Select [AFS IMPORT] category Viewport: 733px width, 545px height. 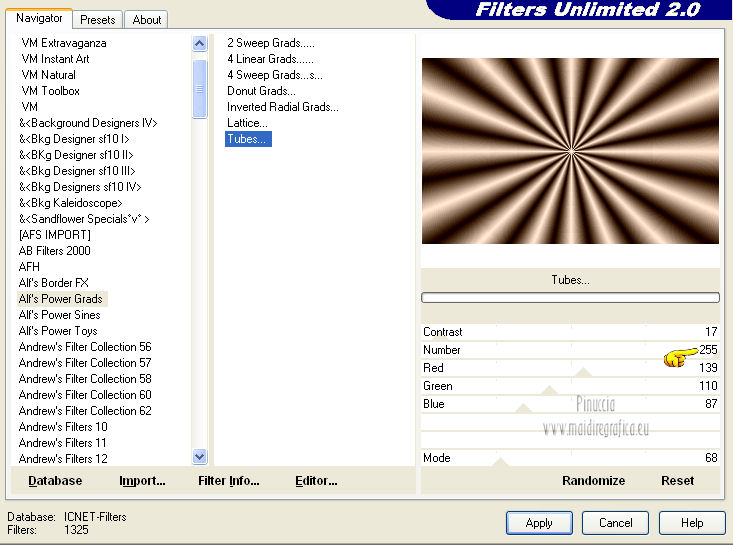(55, 235)
